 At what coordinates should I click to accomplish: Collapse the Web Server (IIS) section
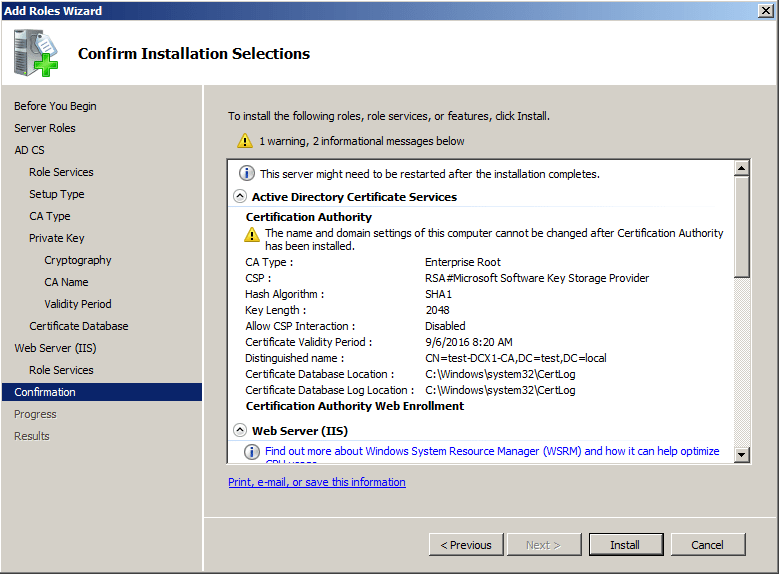click(x=240, y=431)
